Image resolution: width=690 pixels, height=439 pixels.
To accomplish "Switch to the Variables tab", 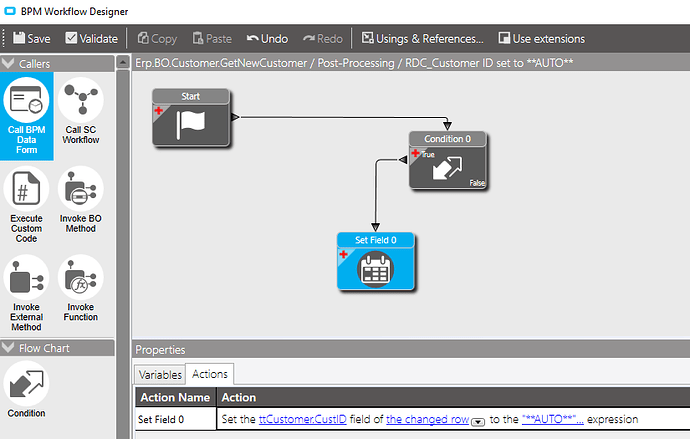I will [x=160, y=374].
